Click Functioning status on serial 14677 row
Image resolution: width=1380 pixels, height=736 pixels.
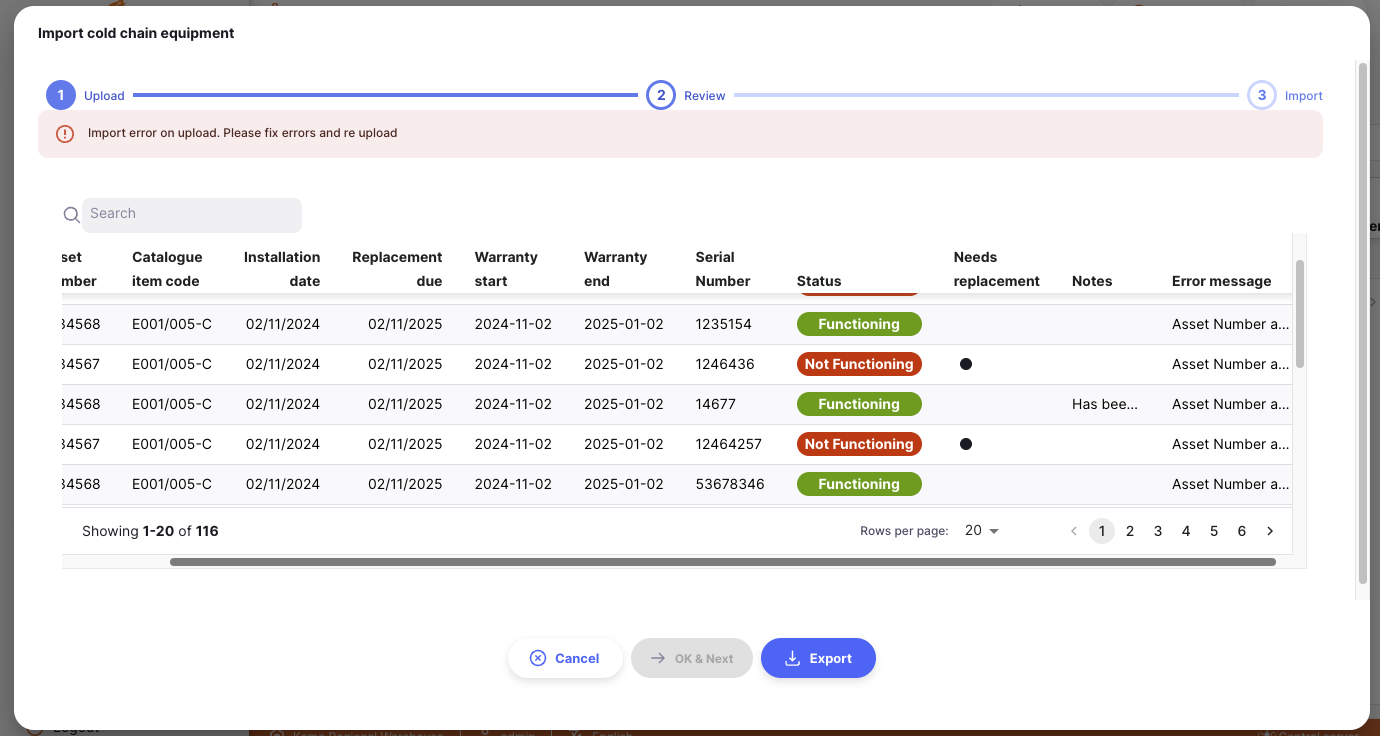(x=859, y=404)
